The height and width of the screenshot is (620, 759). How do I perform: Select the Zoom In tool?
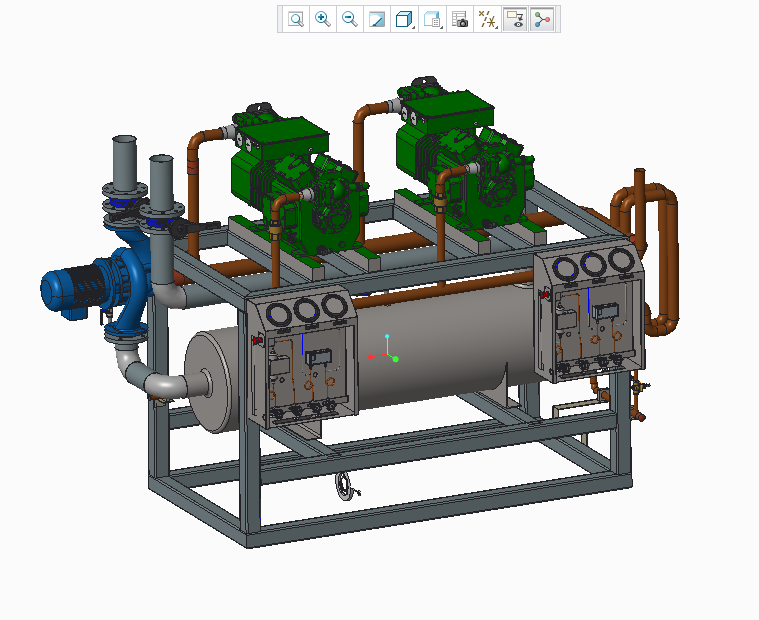click(x=323, y=19)
